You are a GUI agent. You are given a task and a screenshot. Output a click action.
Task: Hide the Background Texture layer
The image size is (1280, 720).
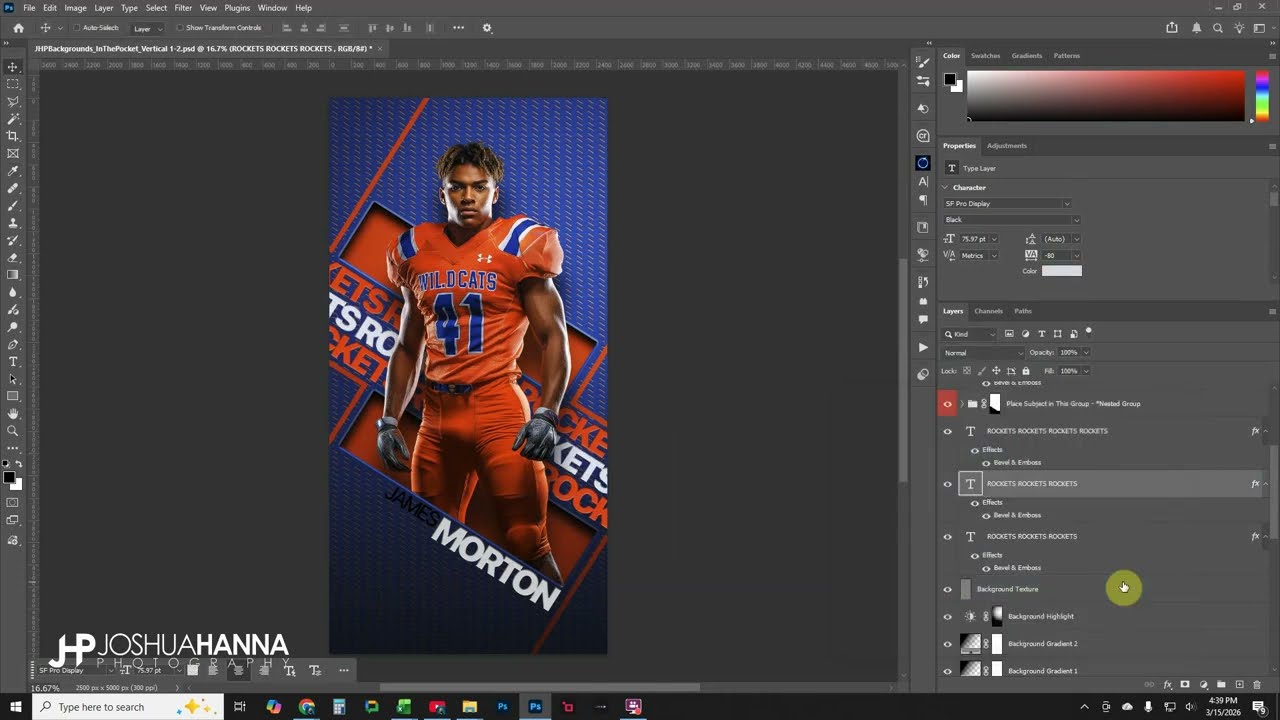coord(948,589)
